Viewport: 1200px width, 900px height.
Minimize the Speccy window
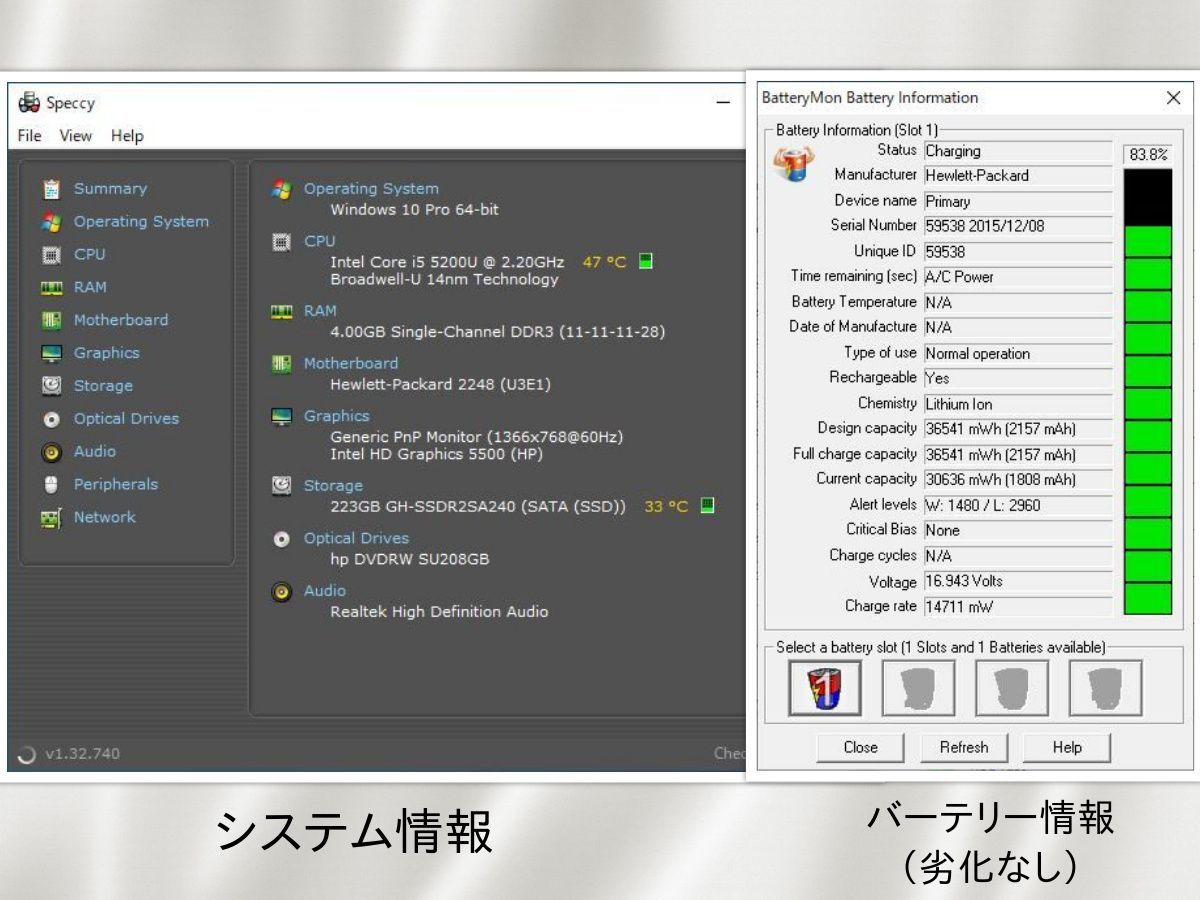click(x=722, y=103)
